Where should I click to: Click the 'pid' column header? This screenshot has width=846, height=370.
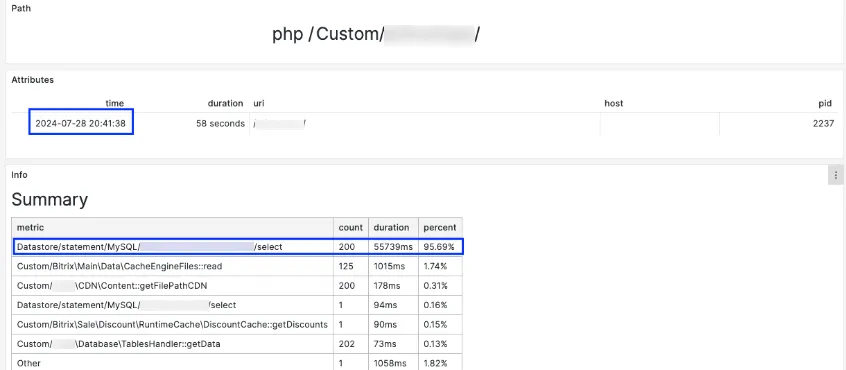point(826,103)
